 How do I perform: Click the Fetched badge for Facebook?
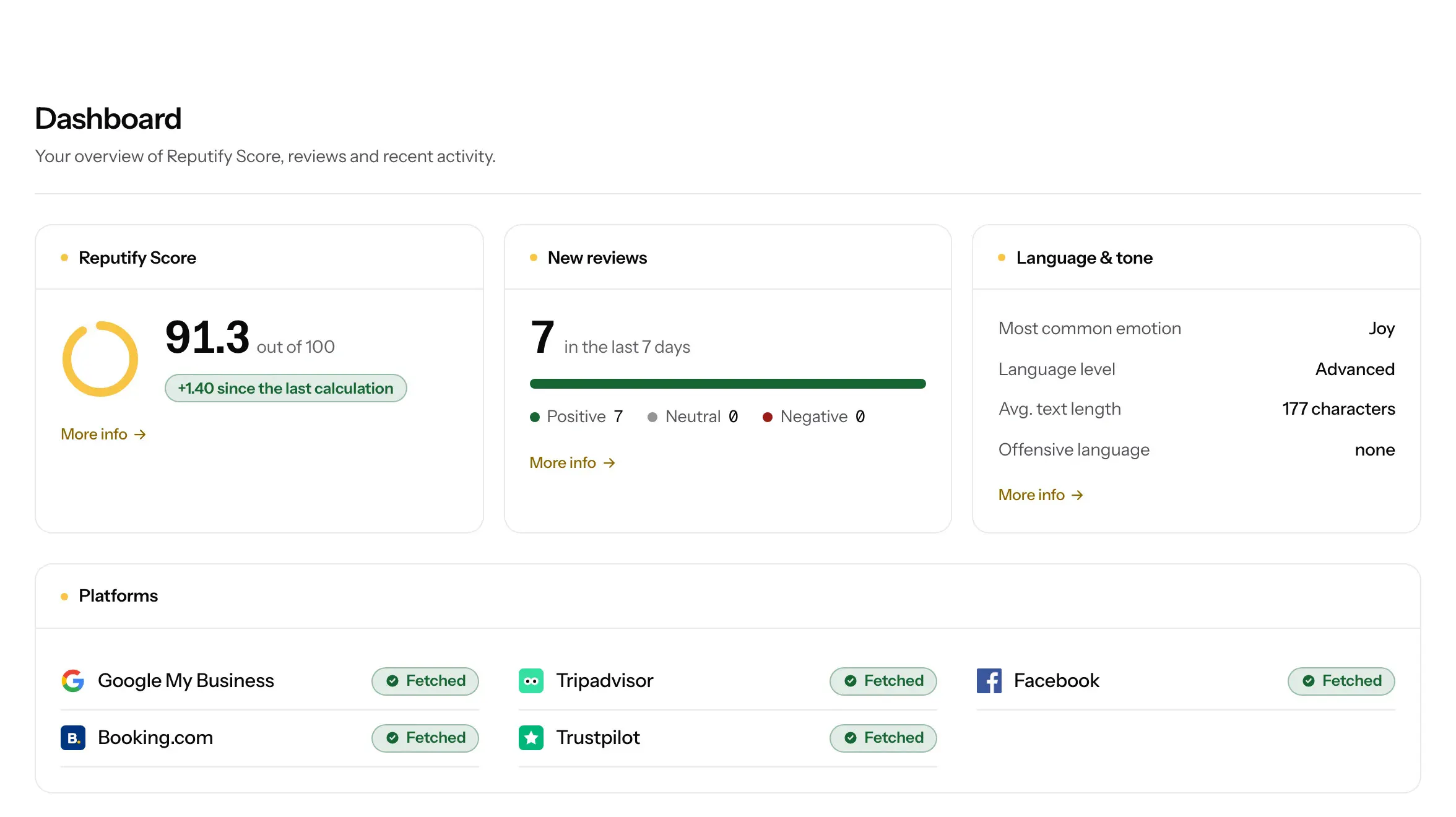click(1341, 681)
